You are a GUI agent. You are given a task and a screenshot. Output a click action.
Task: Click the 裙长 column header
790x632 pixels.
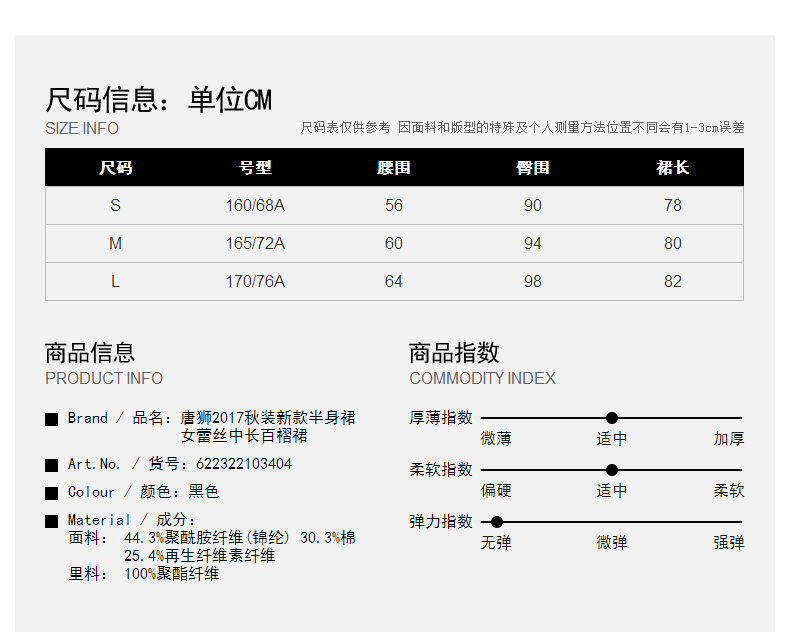tap(673, 167)
